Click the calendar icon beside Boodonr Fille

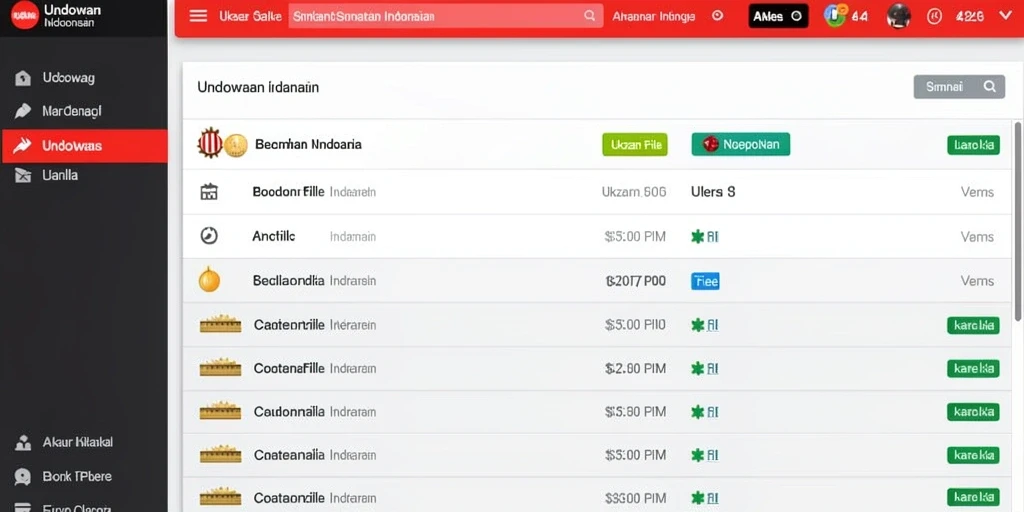tap(209, 192)
